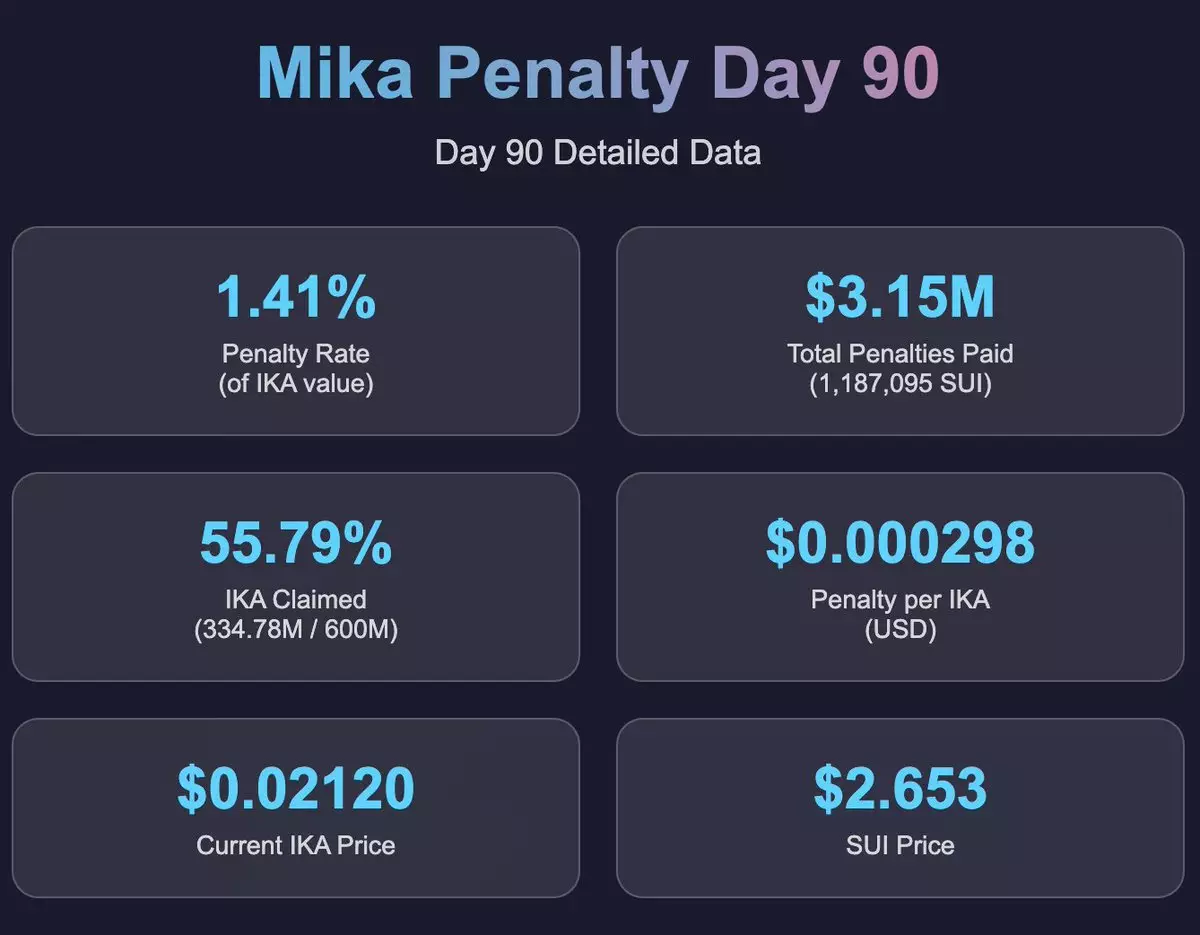This screenshot has height=935, width=1200.
Task: Click the $3.15M total penalties figure
Action: click(x=900, y=296)
